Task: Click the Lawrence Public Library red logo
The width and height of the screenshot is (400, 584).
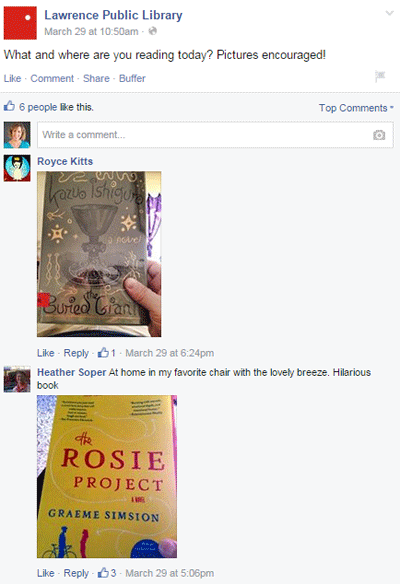Action: (20, 23)
